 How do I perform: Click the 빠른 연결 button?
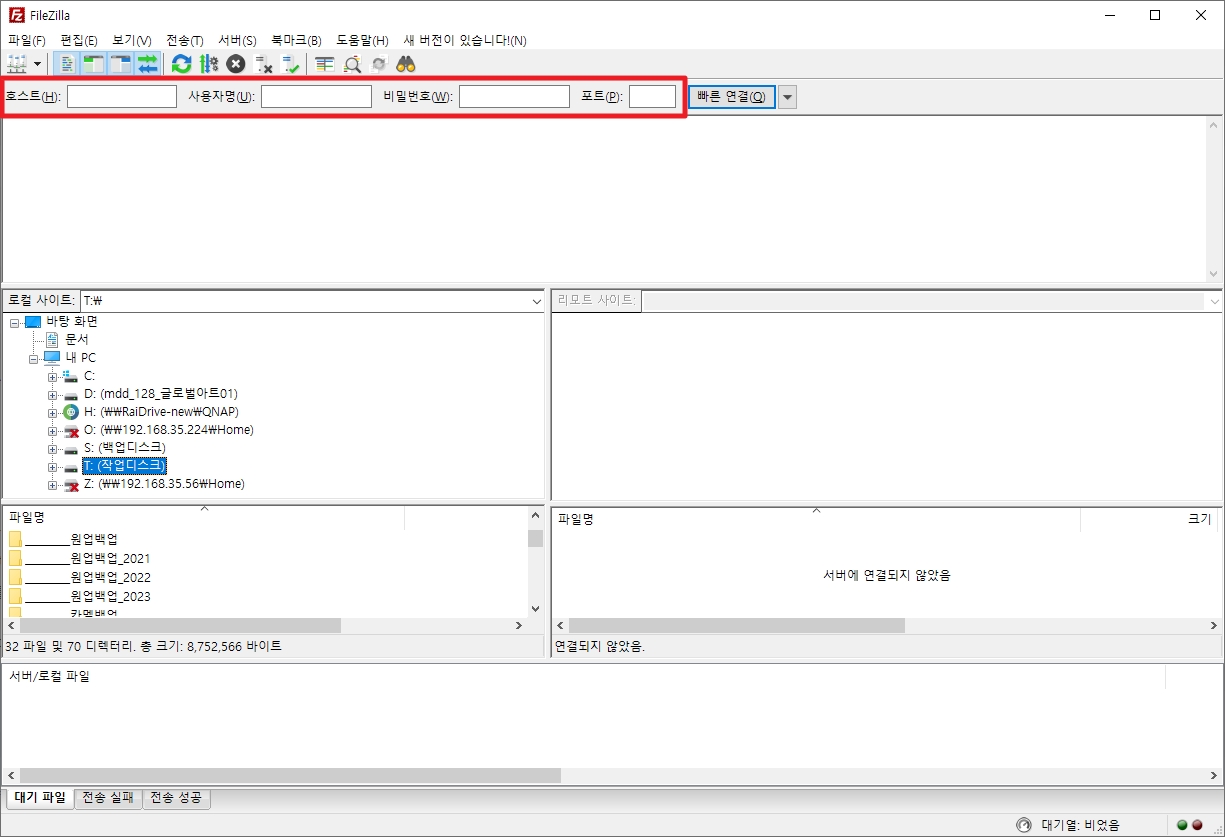click(731, 97)
